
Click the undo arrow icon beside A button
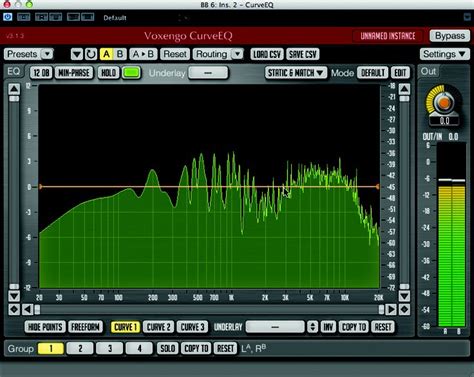click(91, 54)
